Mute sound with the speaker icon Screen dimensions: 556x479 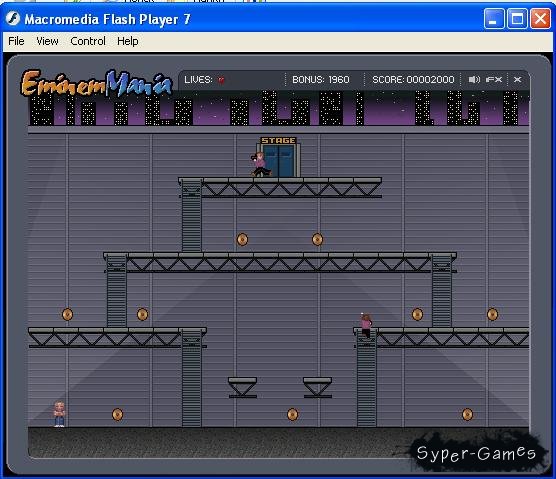point(474,79)
